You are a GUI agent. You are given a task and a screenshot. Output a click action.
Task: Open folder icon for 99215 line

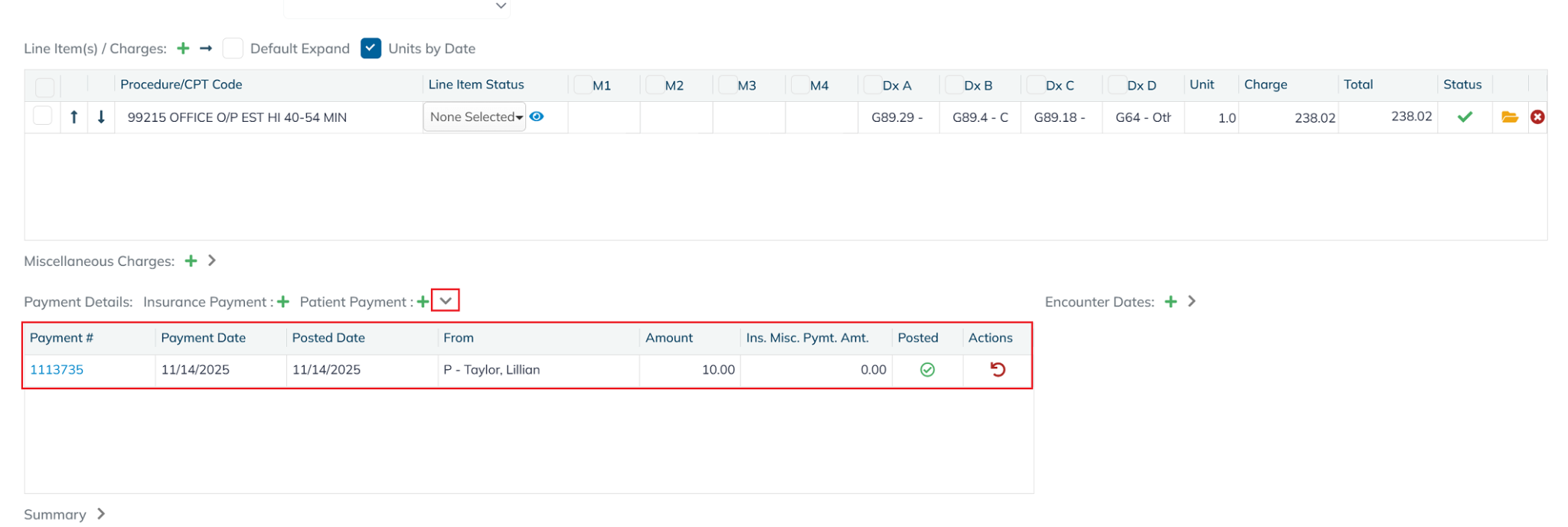[x=1509, y=117]
